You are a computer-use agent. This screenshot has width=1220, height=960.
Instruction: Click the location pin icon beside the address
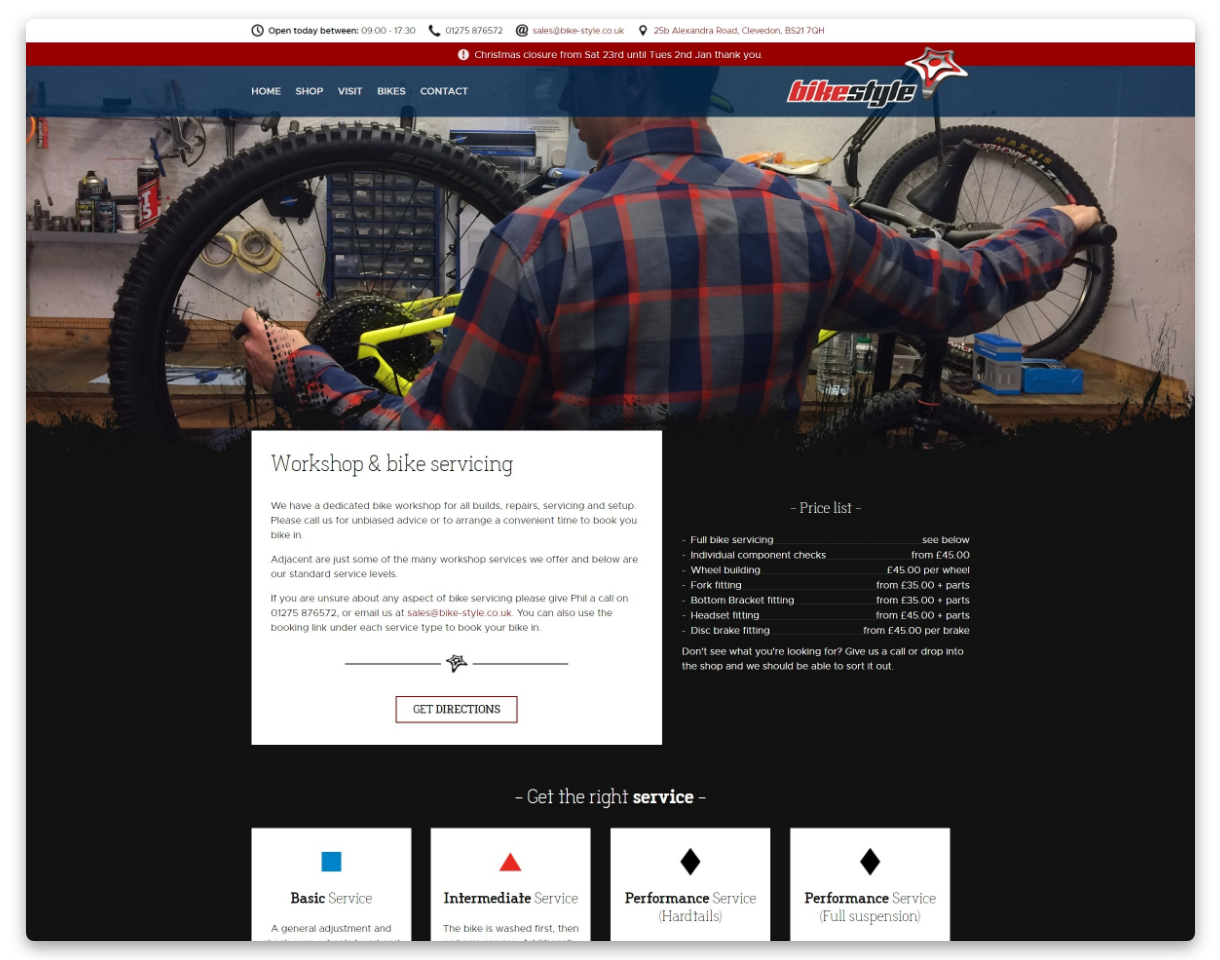click(x=641, y=30)
